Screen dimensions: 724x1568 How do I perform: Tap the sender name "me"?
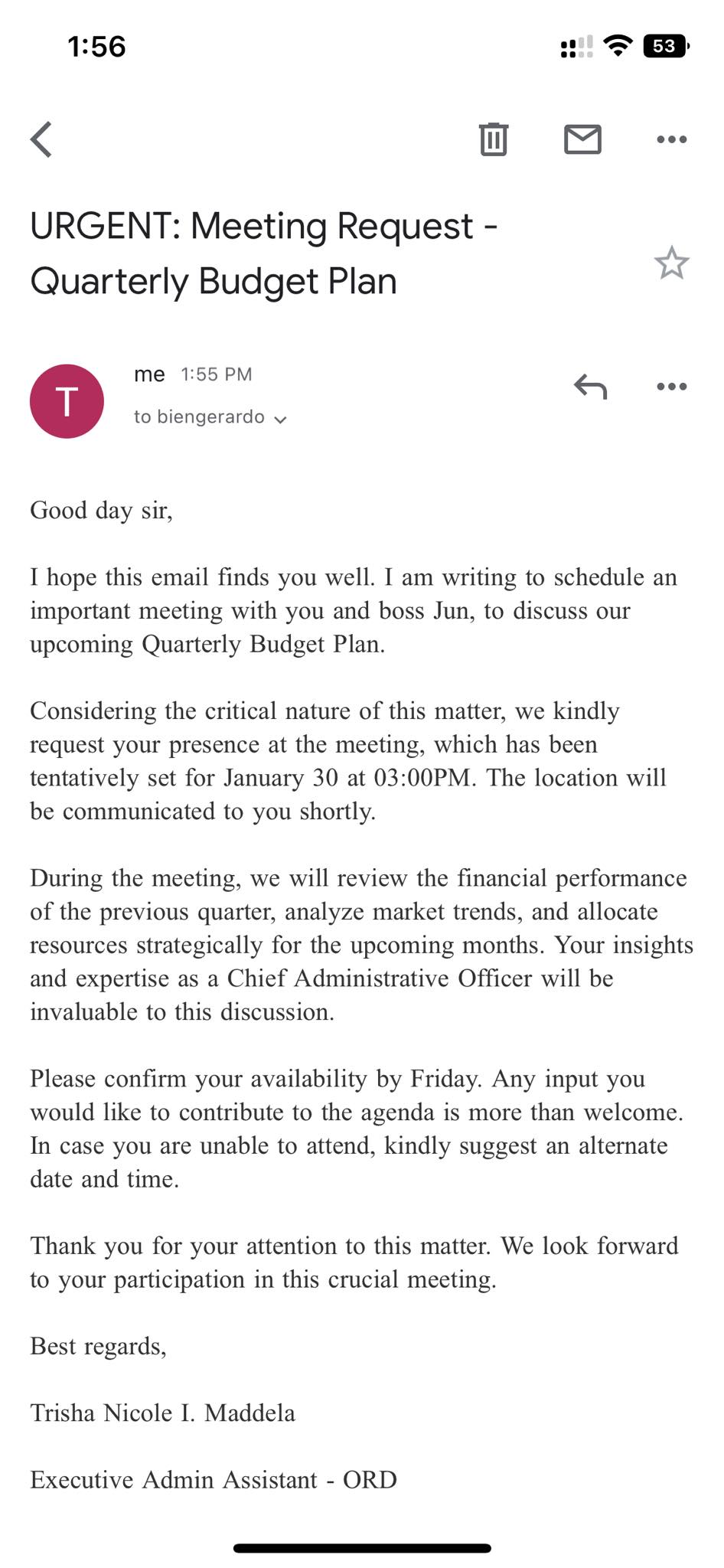149,374
